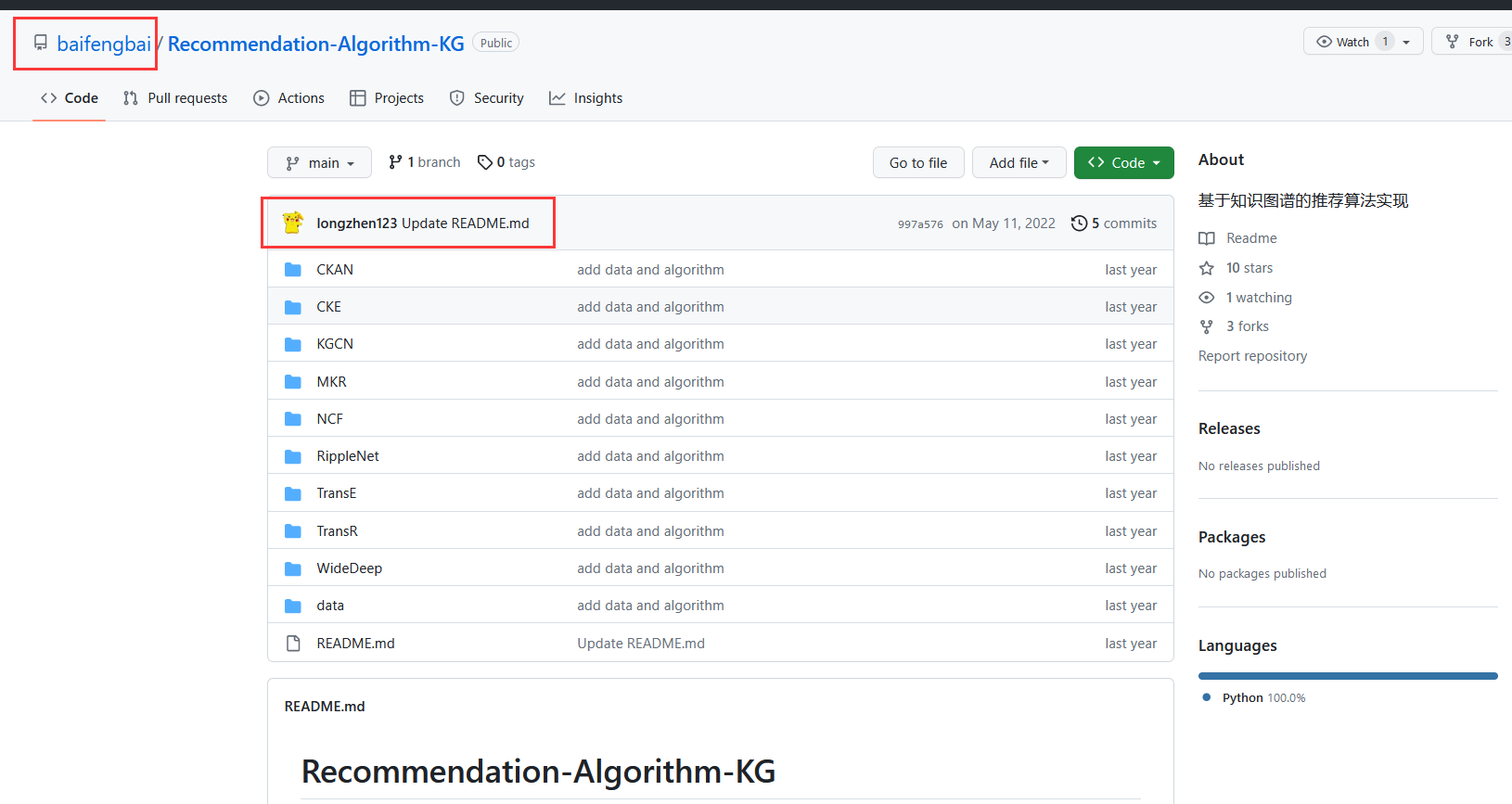Click the CKAN folder icon
Image resolution: width=1512 pixels, height=804 pixels.
(293, 270)
